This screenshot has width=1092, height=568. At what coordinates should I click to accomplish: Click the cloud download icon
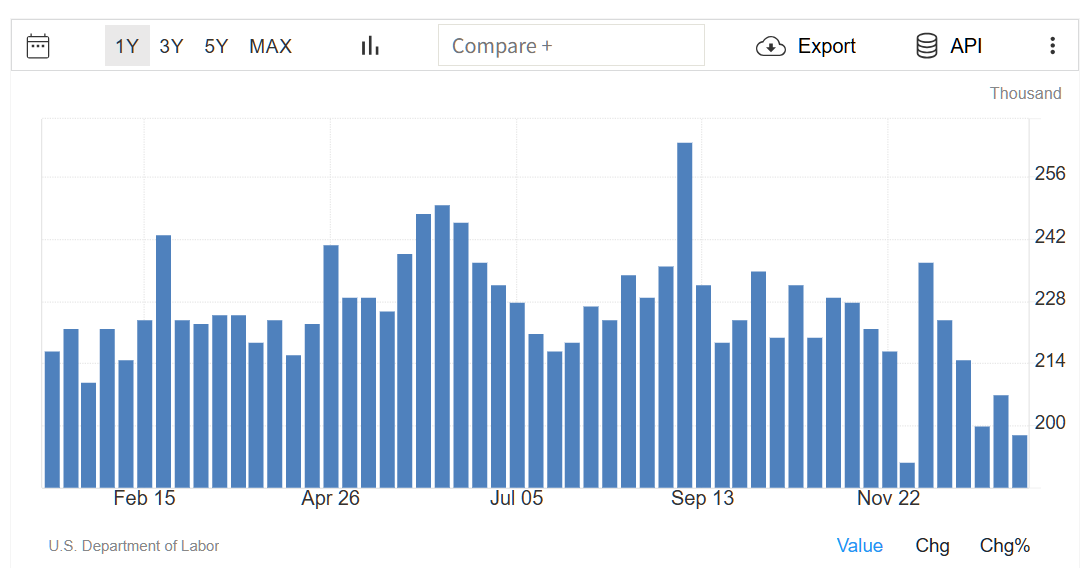pyautogui.click(x=771, y=46)
